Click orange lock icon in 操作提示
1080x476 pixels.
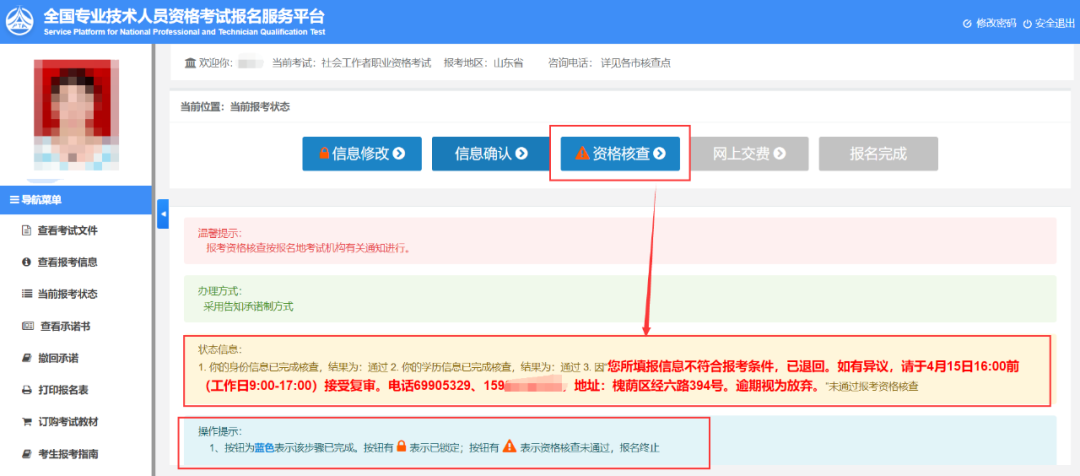[402, 446]
